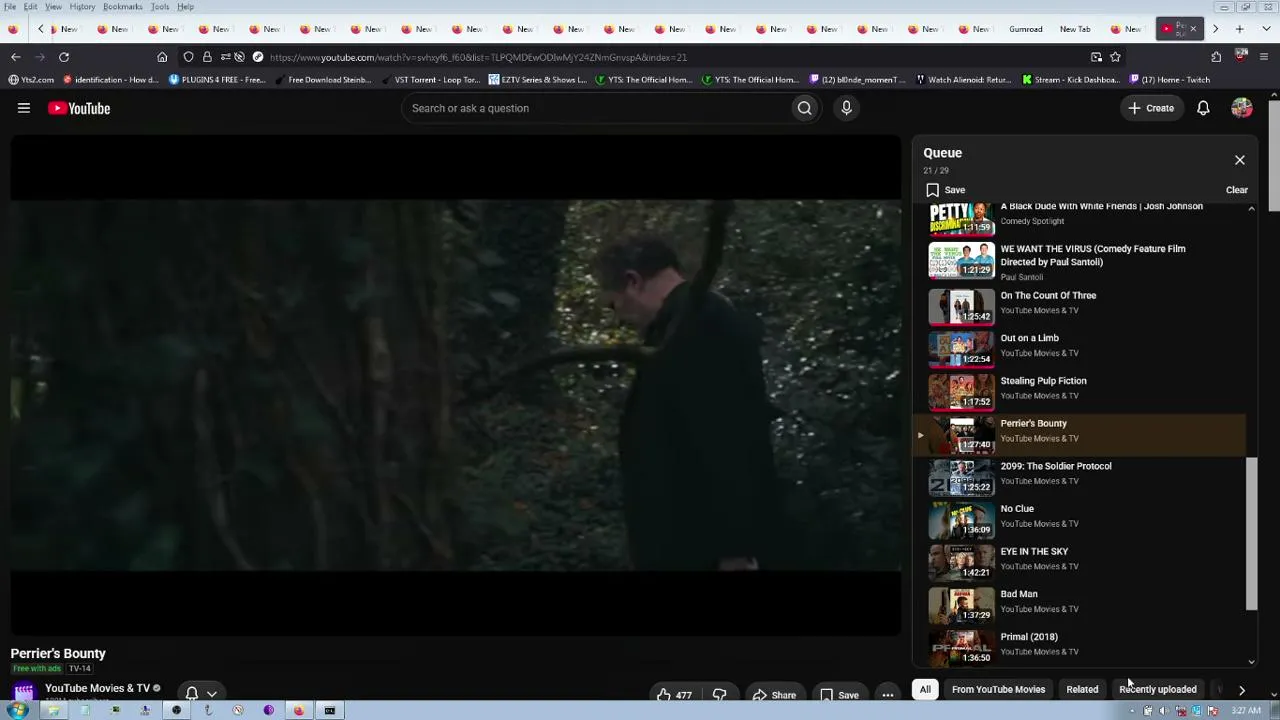This screenshot has height=720, width=1280.
Task: Open the (17) Home - Twitch bookmark
Action: point(1170,80)
